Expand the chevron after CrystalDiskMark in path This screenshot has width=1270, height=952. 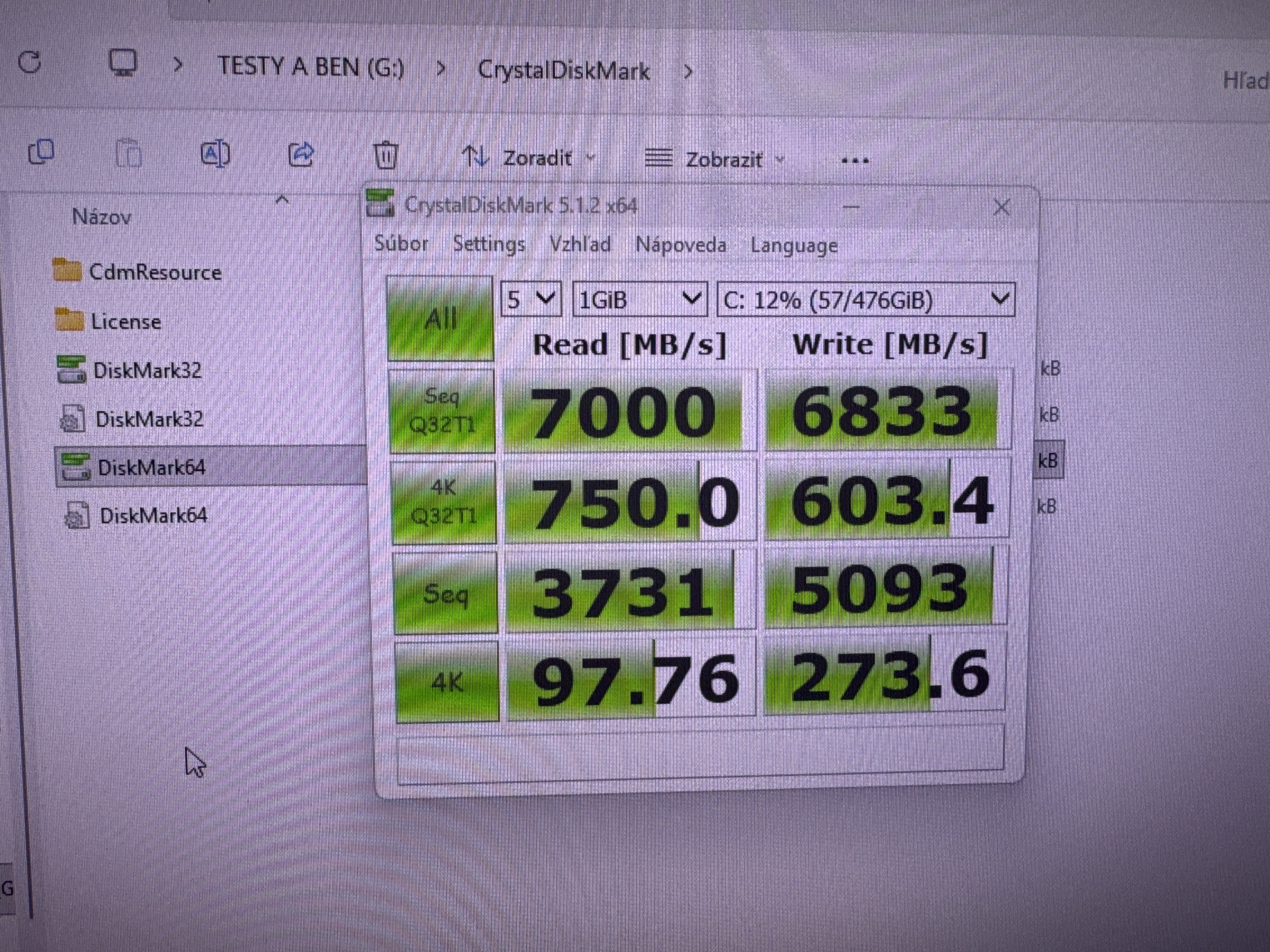(688, 72)
